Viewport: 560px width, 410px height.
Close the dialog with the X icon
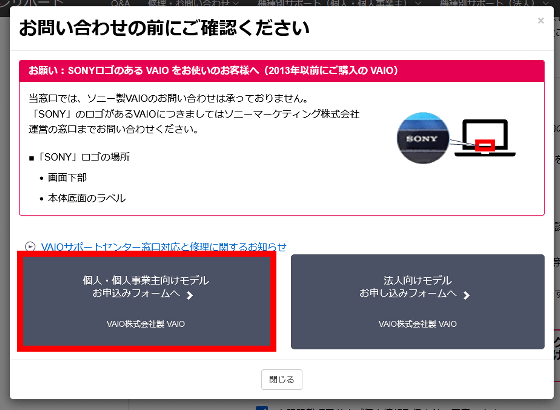[x=541, y=21]
